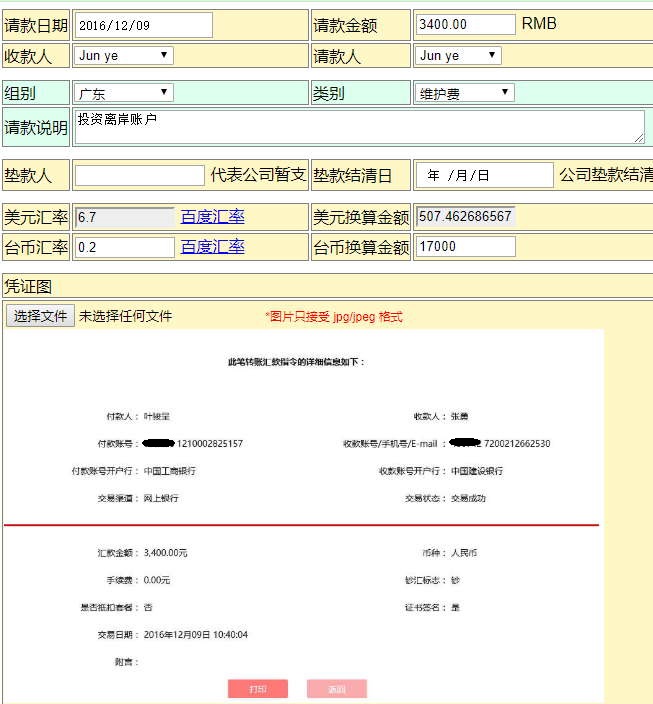653x704 pixels.
Task: Click the payee account 7200212662530 text
Action: pyautogui.click(x=517, y=444)
